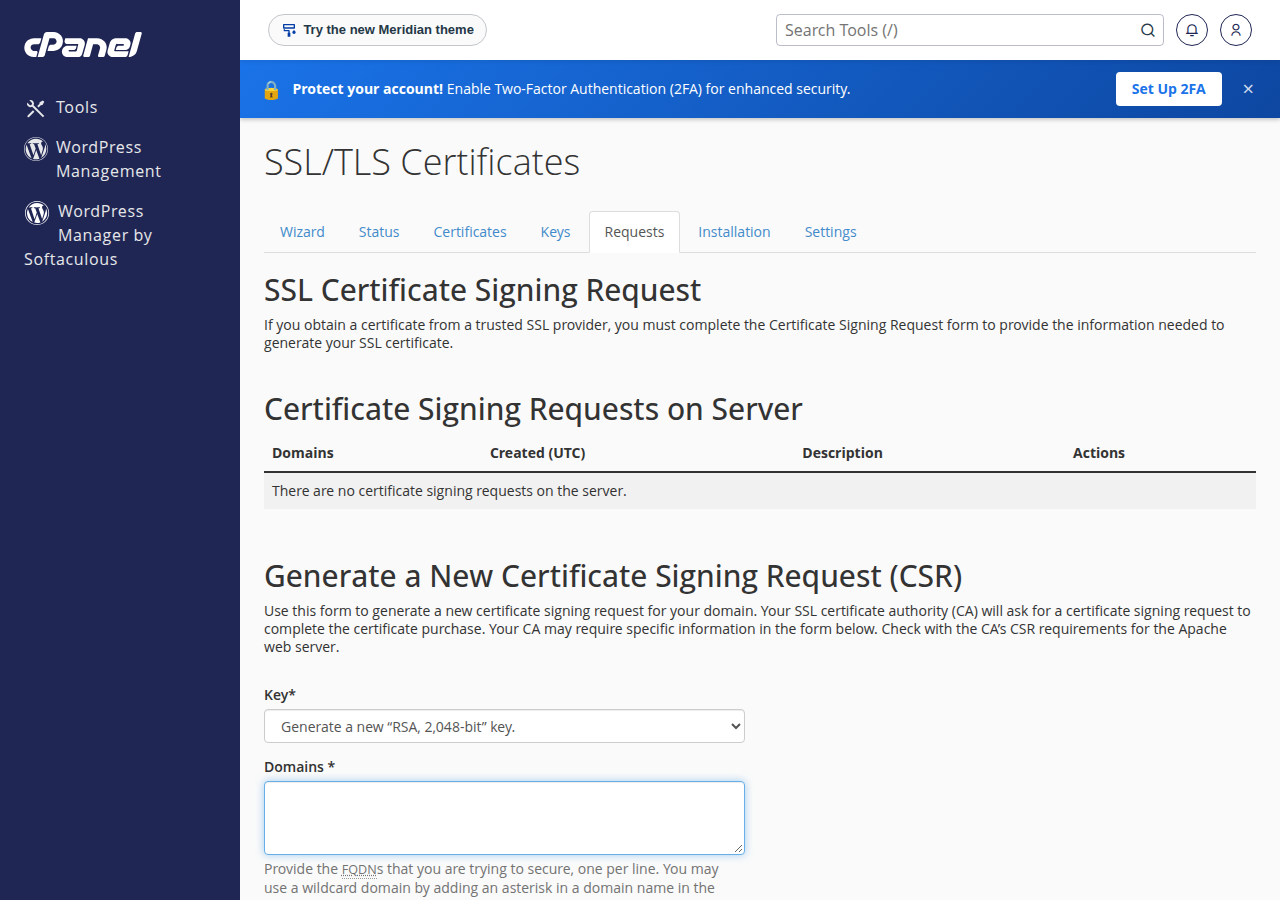Click the 'Domains *' field label
1280x900 pixels.
pyautogui.click(x=299, y=767)
